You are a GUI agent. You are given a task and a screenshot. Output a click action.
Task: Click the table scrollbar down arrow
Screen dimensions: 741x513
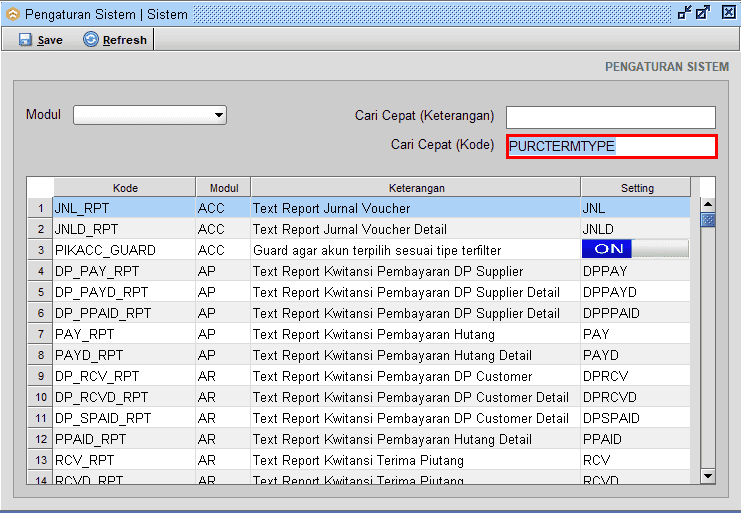click(x=707, y=476)
